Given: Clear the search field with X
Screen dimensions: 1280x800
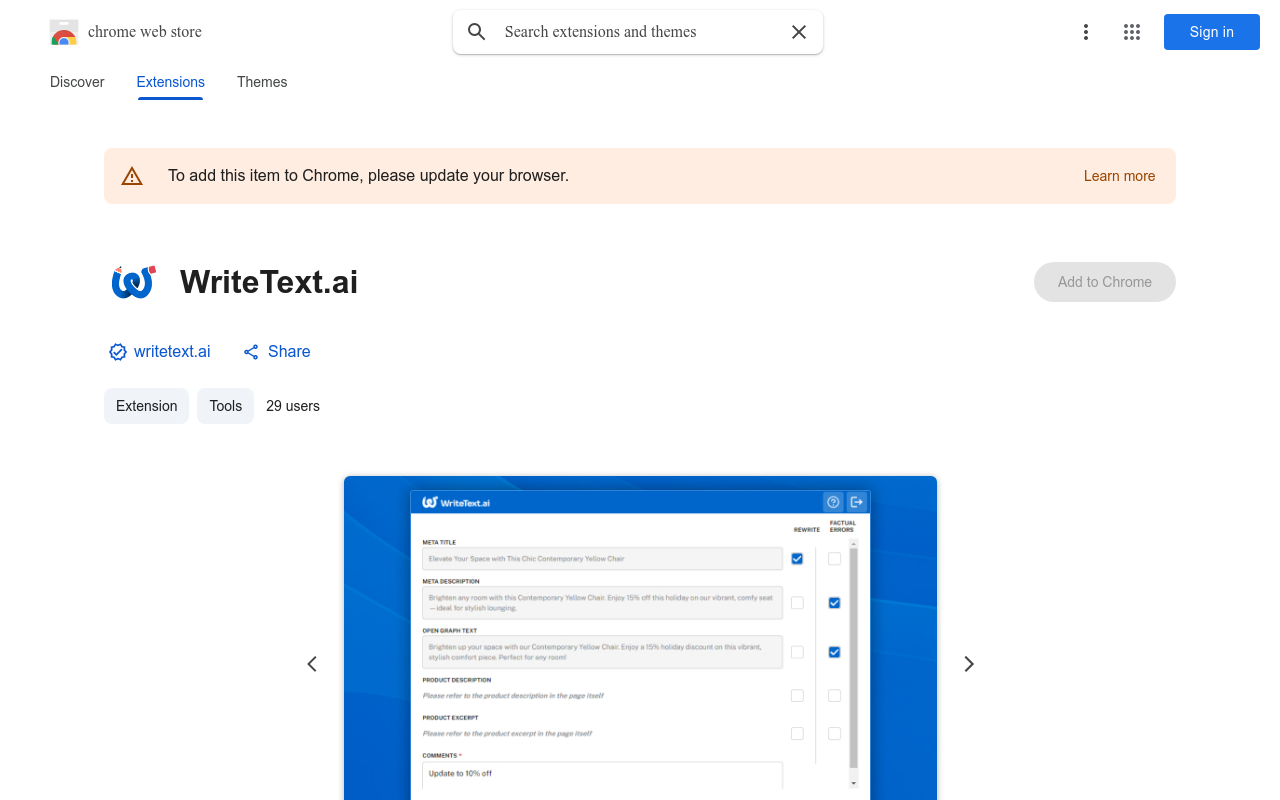Looking at the screenshot, I should (799, 32).
